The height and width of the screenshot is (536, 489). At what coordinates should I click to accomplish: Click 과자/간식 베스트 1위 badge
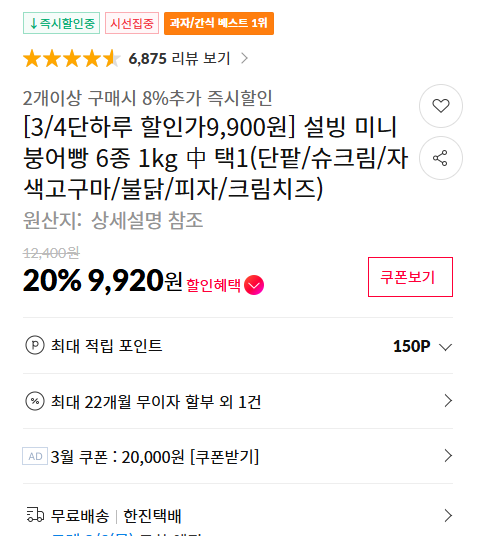tap(219, 23)
